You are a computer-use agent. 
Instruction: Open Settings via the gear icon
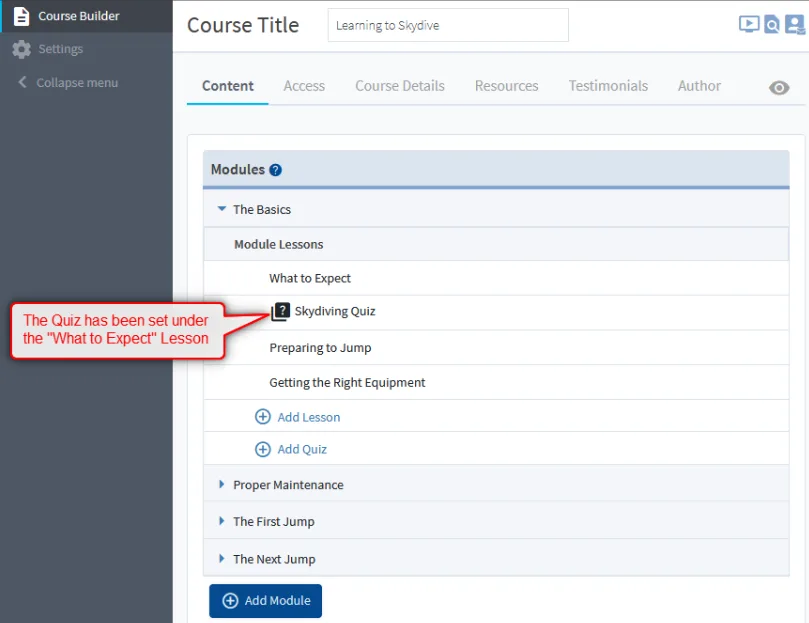click(21, 49)
